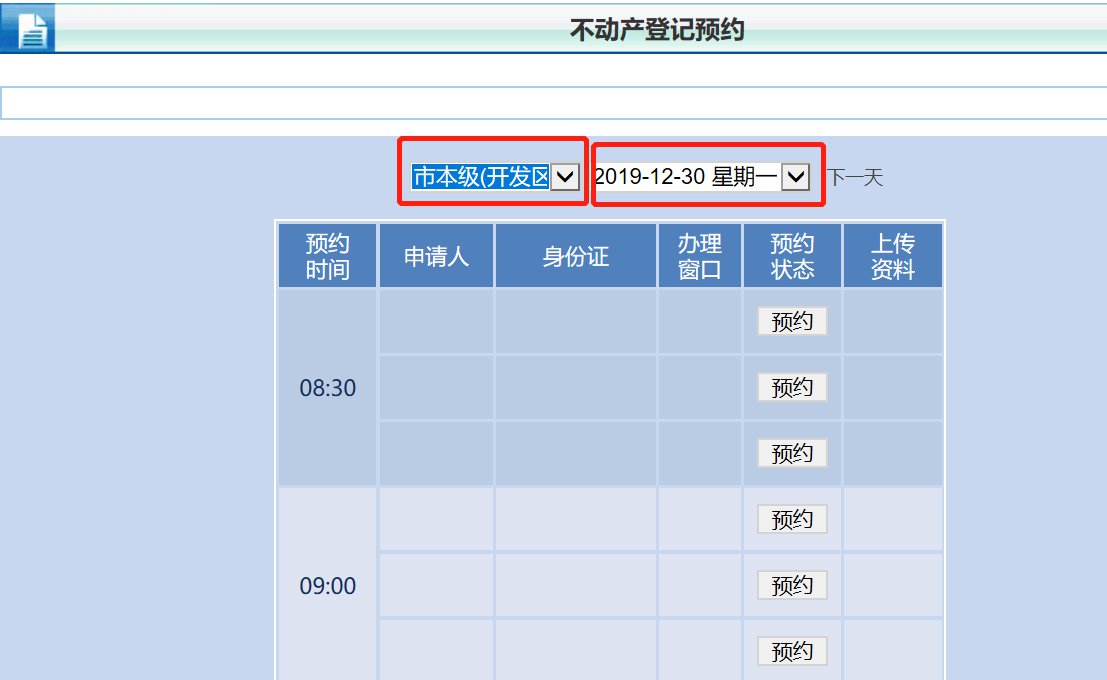Click the 预约时间 column header

pyautogui.click(x=328, y=256)
